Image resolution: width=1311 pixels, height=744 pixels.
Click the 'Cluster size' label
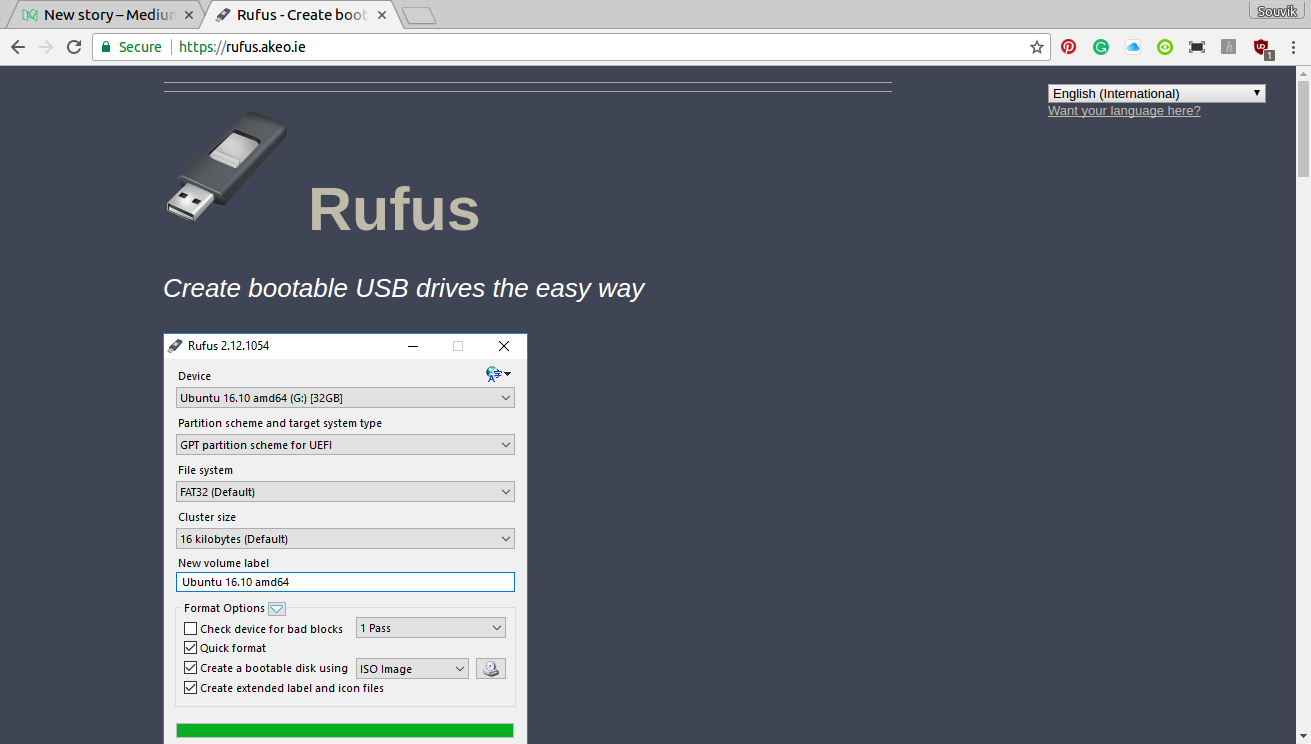pos(207,517)
